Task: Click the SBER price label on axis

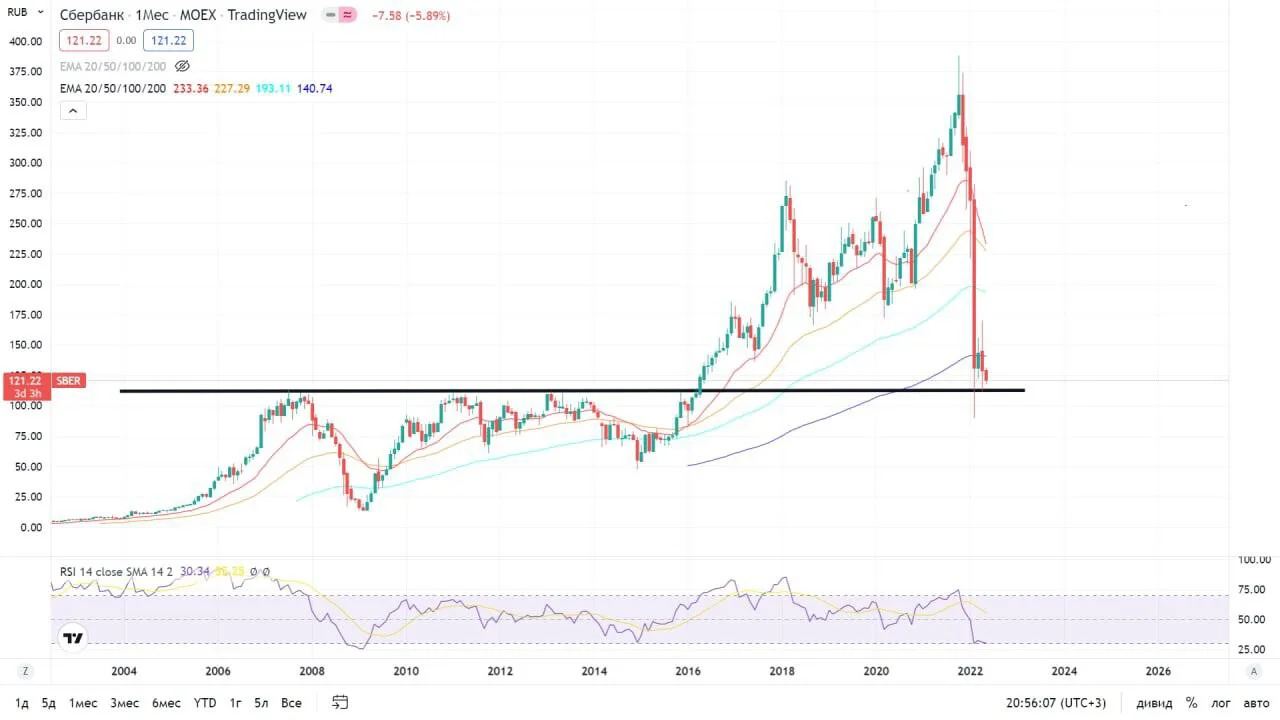Action: 68,380
